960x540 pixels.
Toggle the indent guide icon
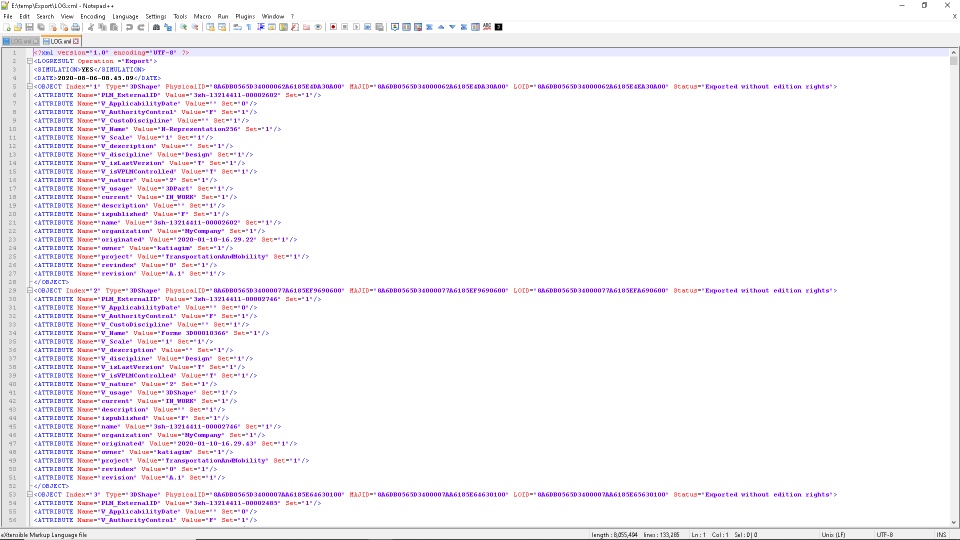pyautogui.click(x=261, y=27)
